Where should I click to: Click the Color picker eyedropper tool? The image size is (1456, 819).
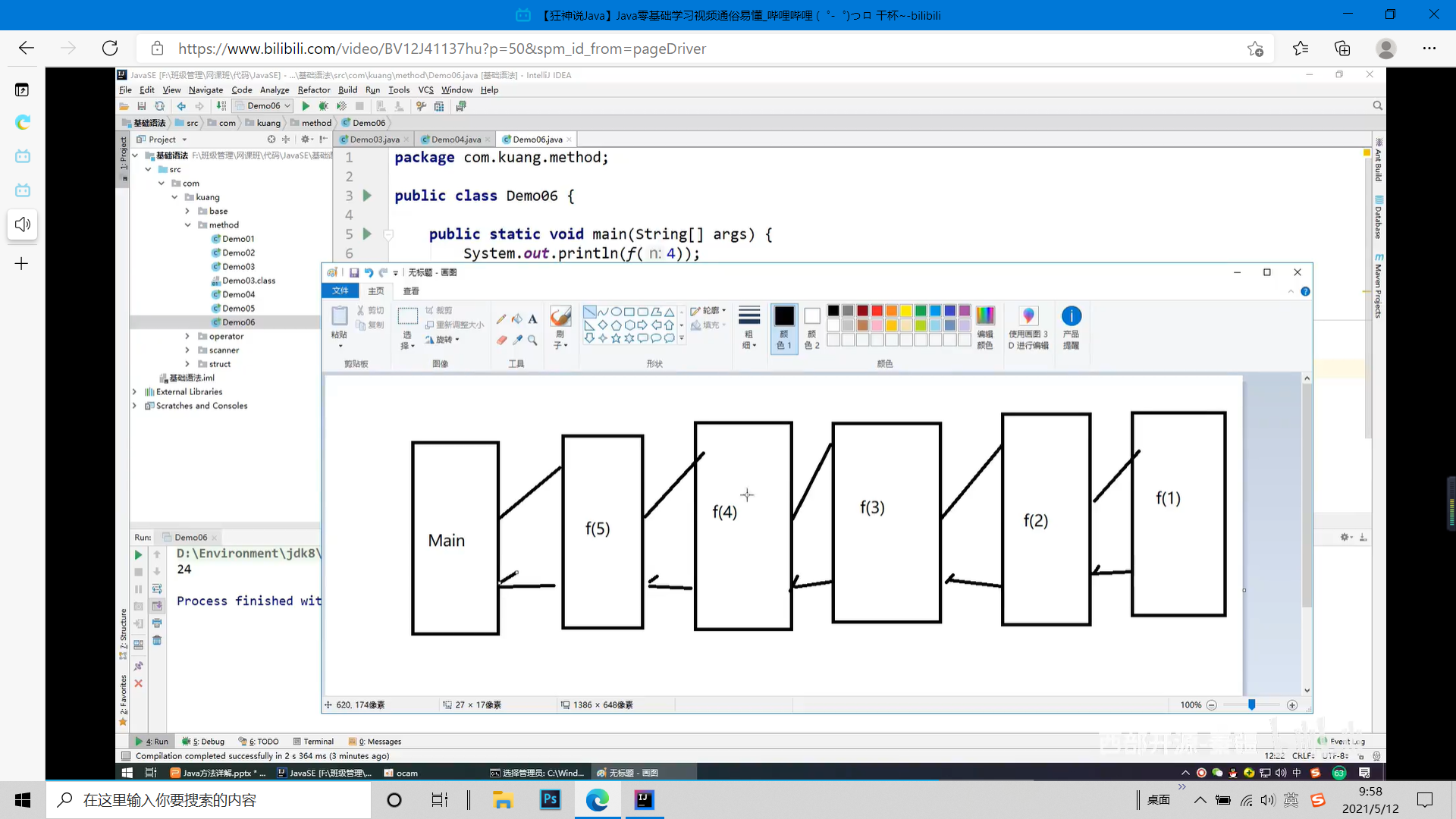[x=517, y=340]
